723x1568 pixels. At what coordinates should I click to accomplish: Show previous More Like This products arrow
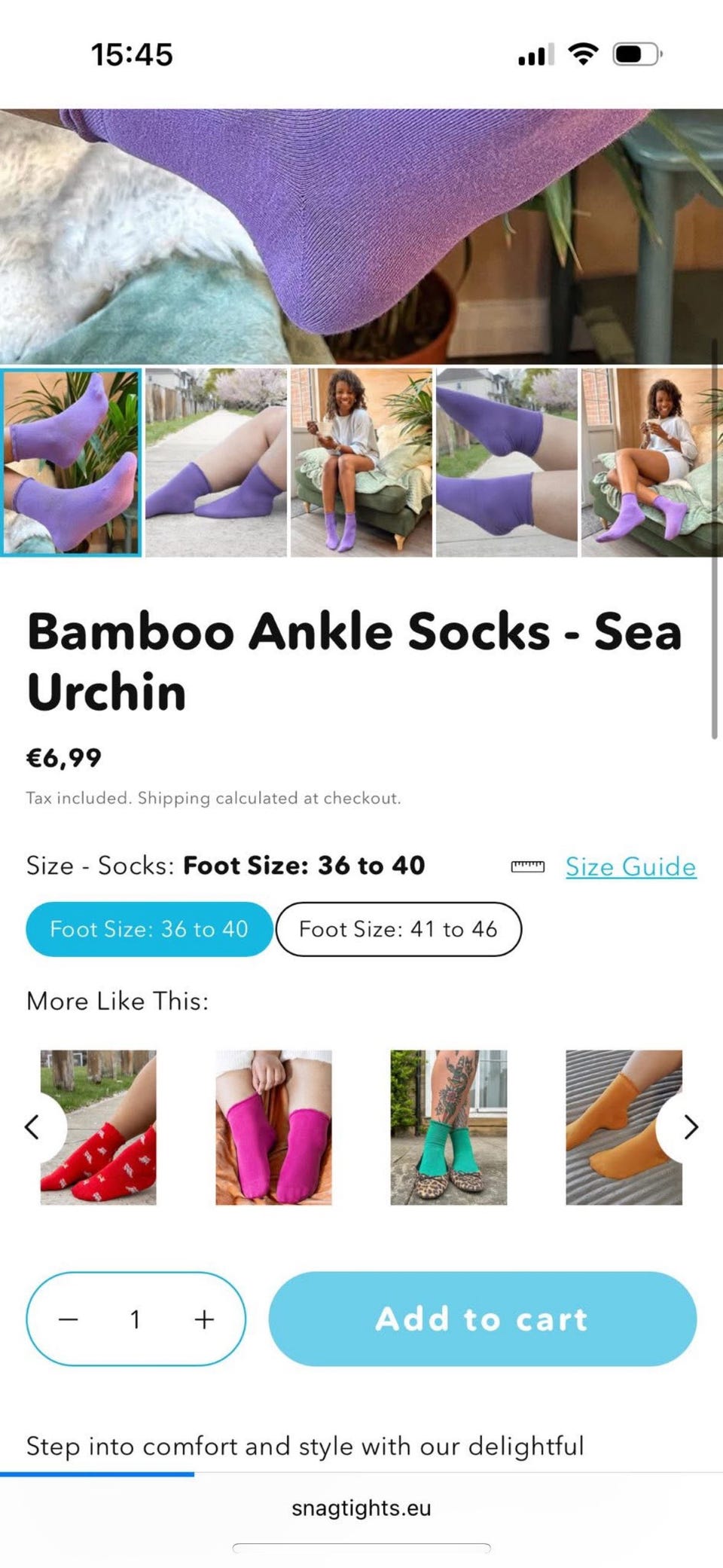(32, 1127)
